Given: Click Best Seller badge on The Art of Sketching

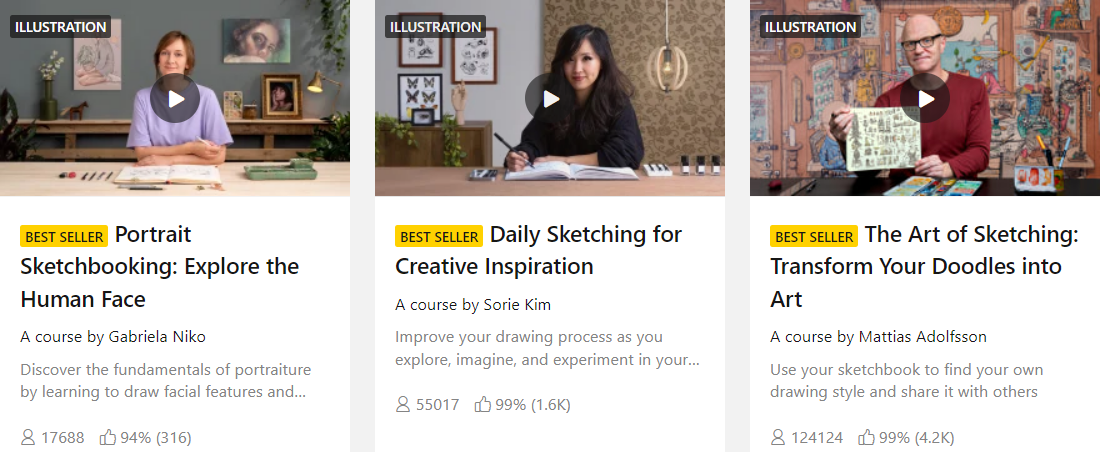Looking at the screenshot, I should pos(814,237).
